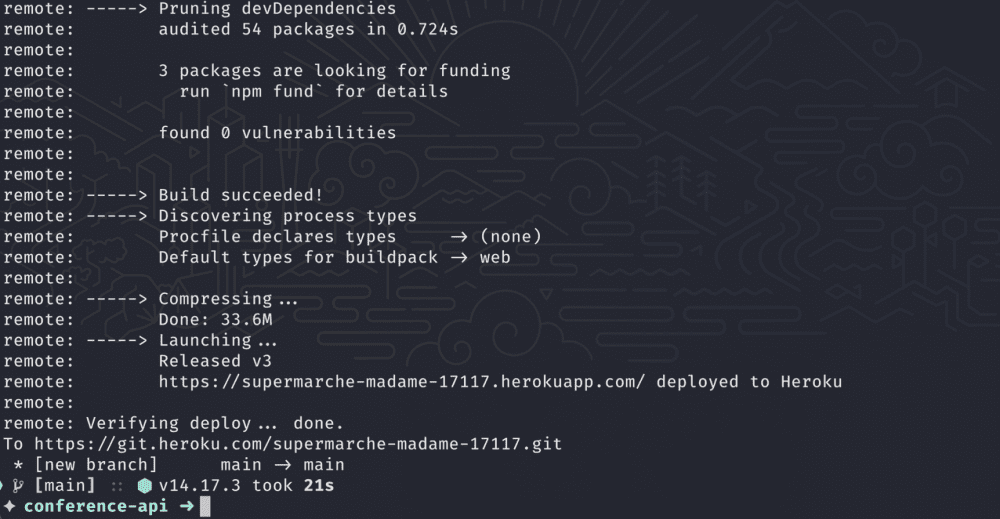Click the 'Released v3' line

215,361
